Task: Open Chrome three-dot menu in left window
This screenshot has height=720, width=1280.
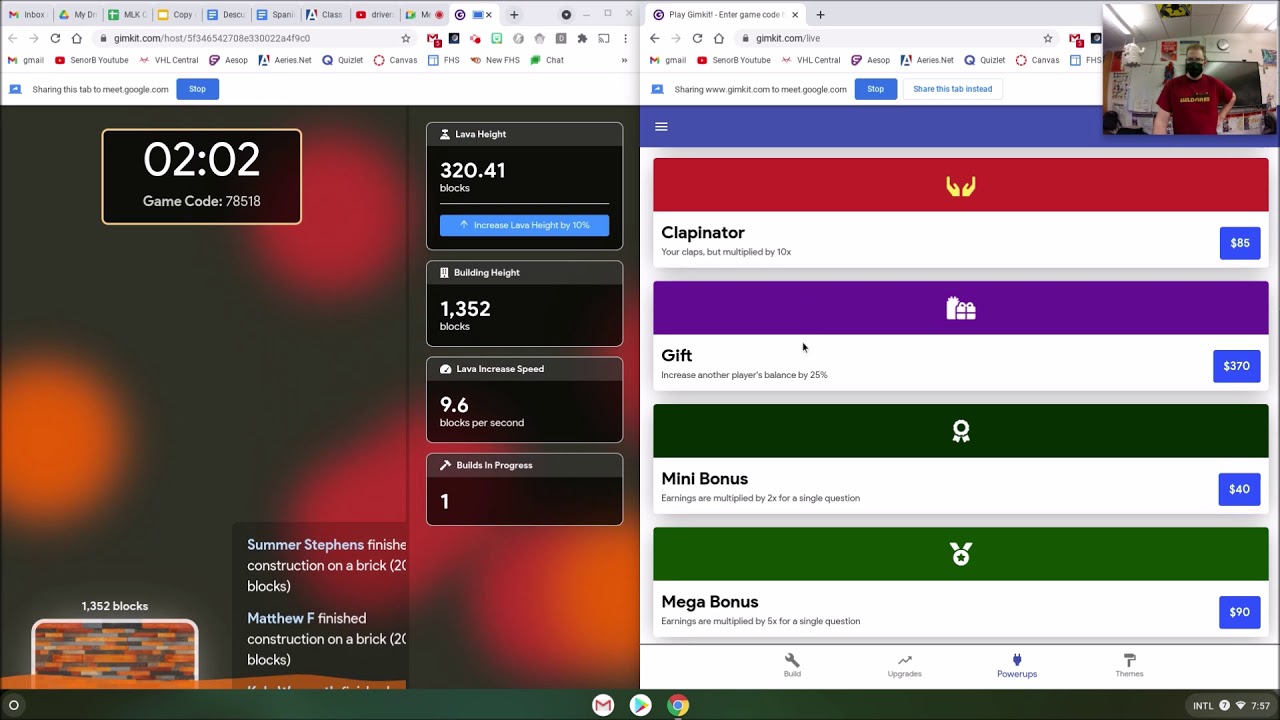Action: (x=626, y=38)
